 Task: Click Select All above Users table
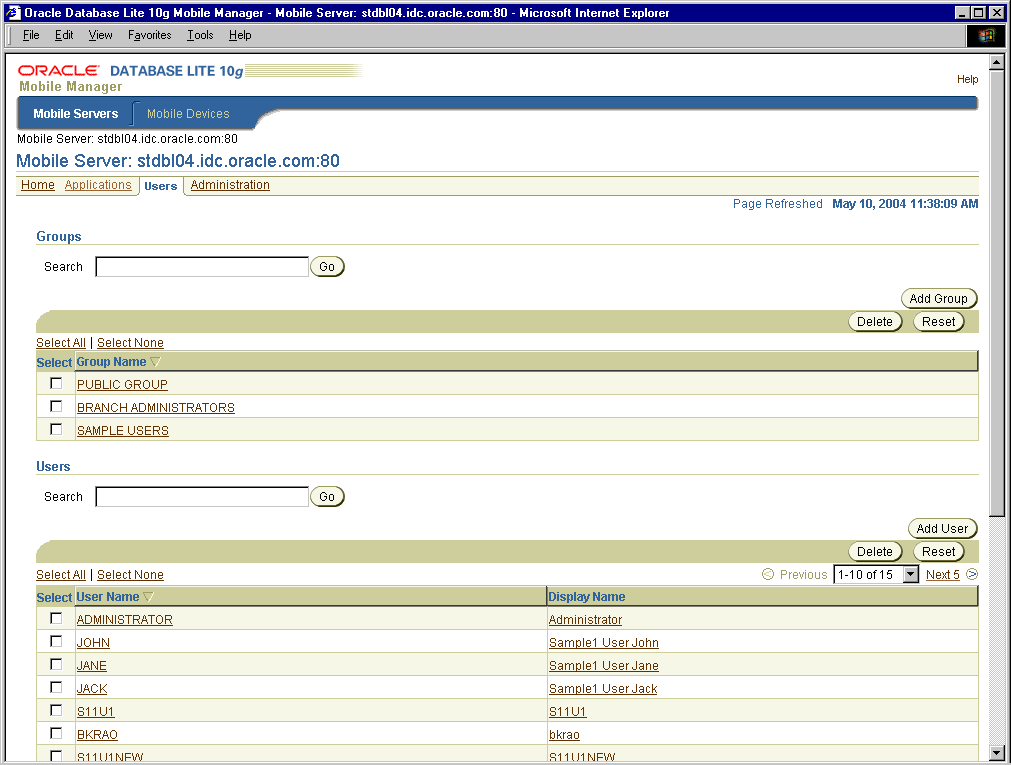61,575
